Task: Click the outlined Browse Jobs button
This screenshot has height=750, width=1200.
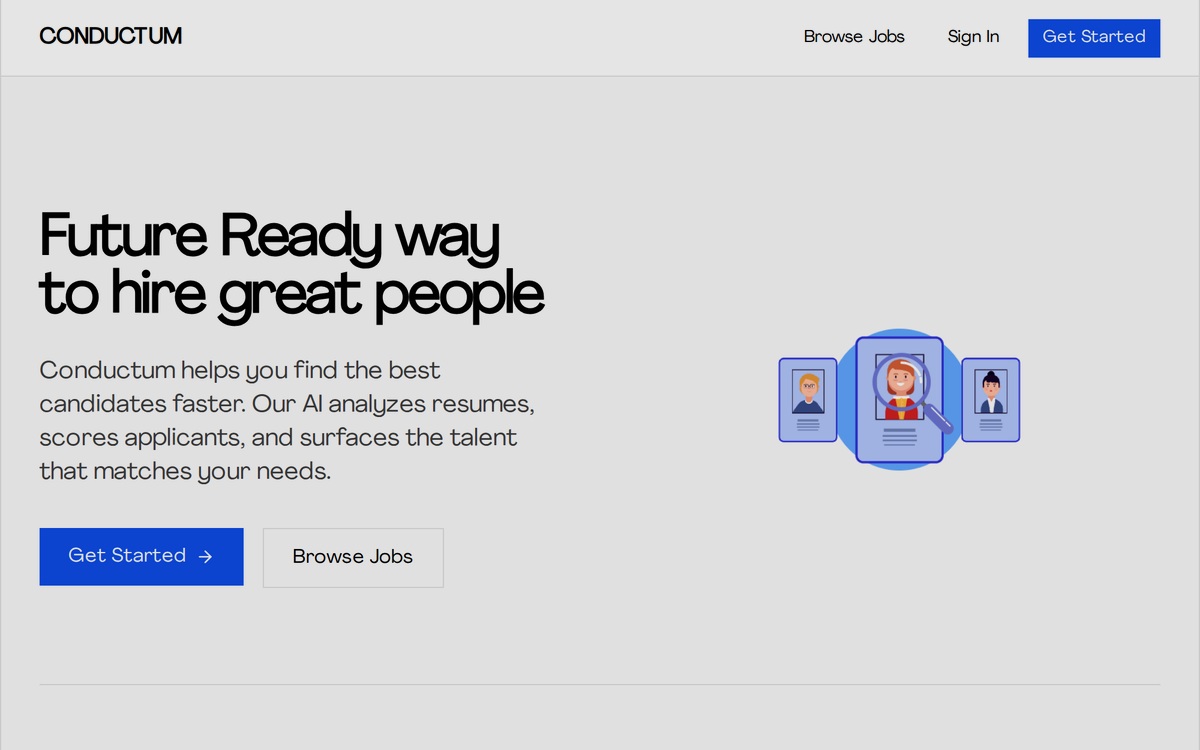Action: coord(353,557)
